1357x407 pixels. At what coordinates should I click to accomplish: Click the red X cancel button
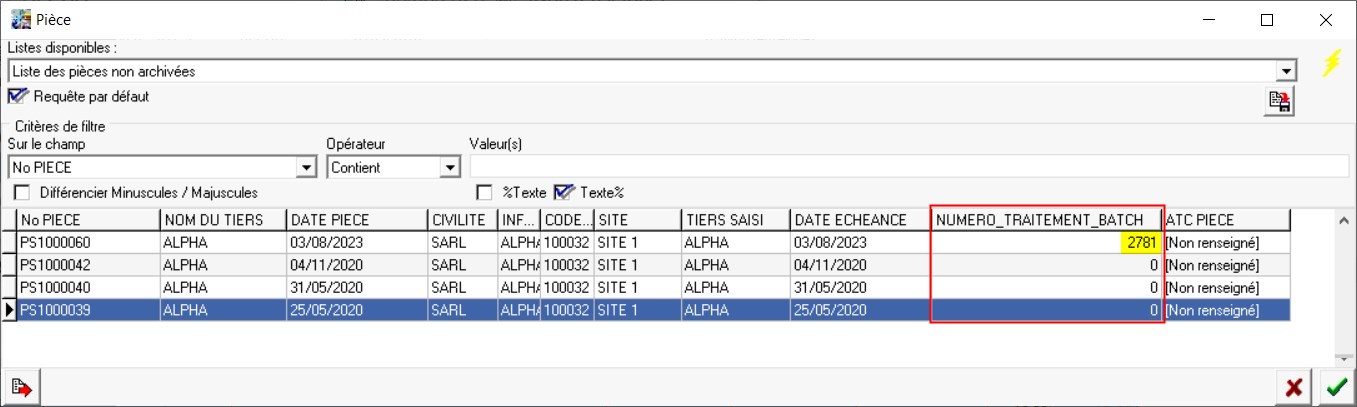point(1294,387)
